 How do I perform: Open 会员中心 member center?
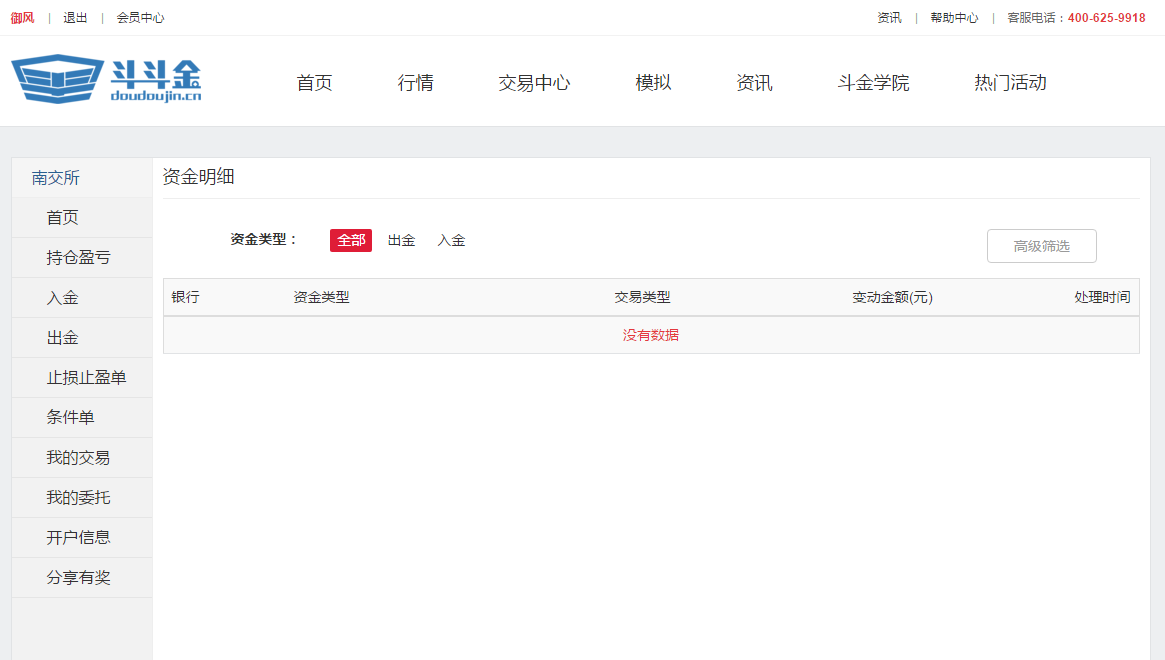tap(138, 17)
